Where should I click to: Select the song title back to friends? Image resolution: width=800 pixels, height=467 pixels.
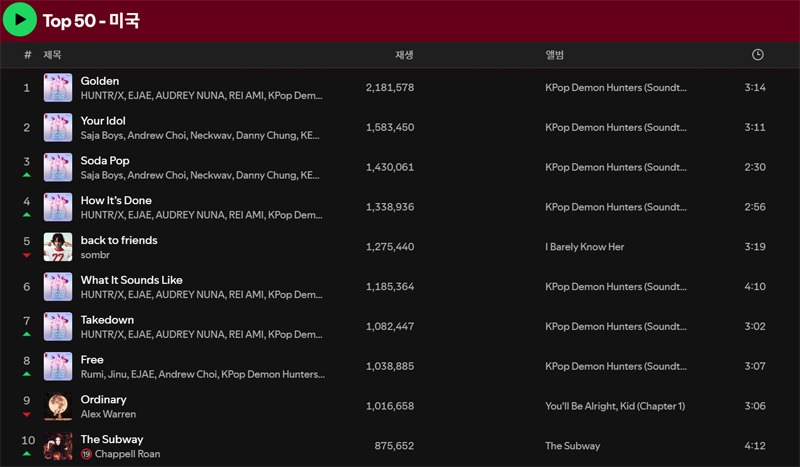(119, 240)
